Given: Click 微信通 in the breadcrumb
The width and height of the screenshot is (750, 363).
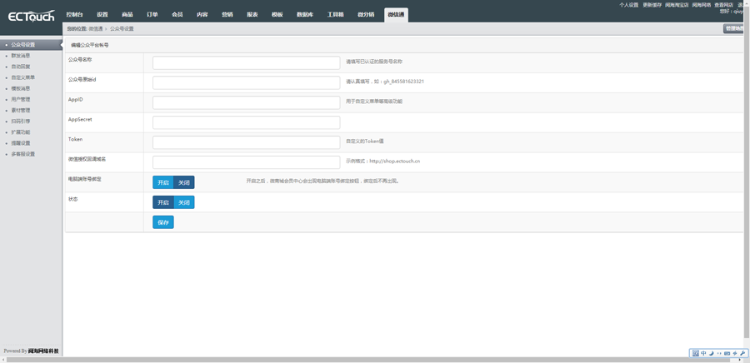Looking at the screenshot, I should tap(96, 29).
